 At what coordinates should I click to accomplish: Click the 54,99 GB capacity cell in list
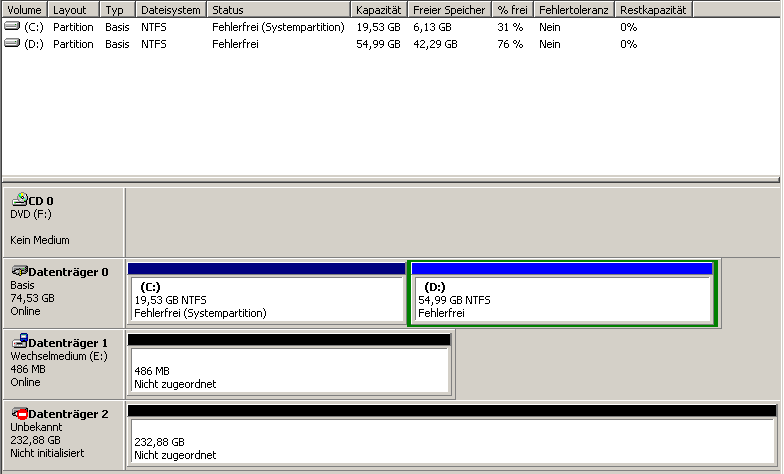[x=378, y=44]
